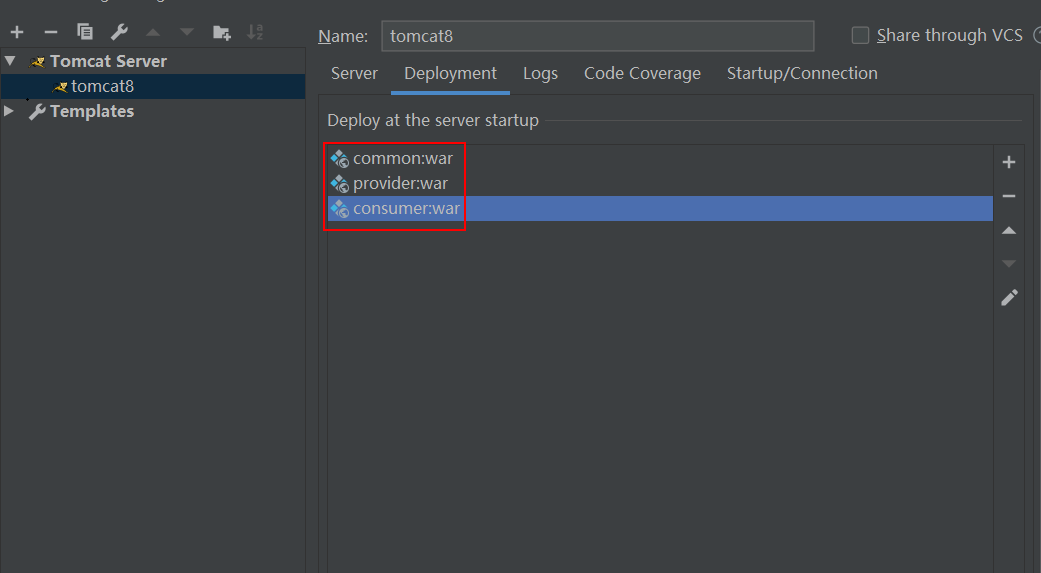Click the Name input field
This screenshot has width=1041, height=573.
[597, 36]
